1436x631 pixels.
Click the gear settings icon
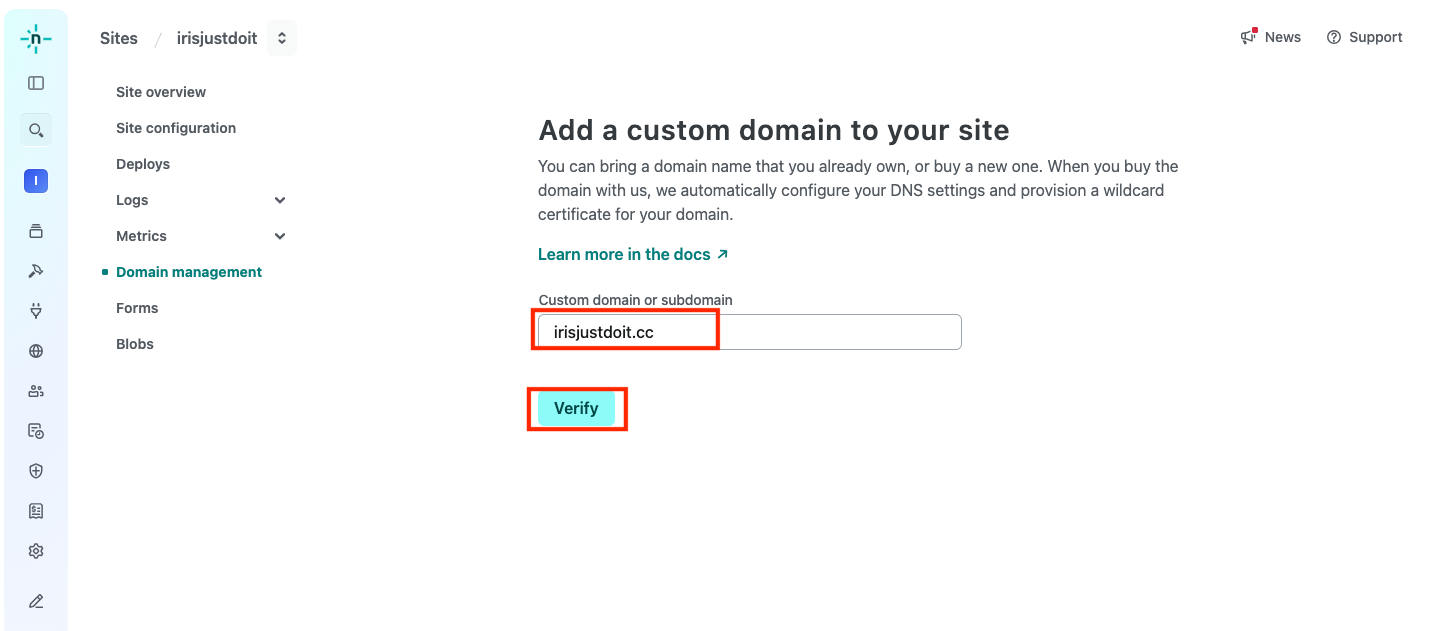(x=36, y=551)
